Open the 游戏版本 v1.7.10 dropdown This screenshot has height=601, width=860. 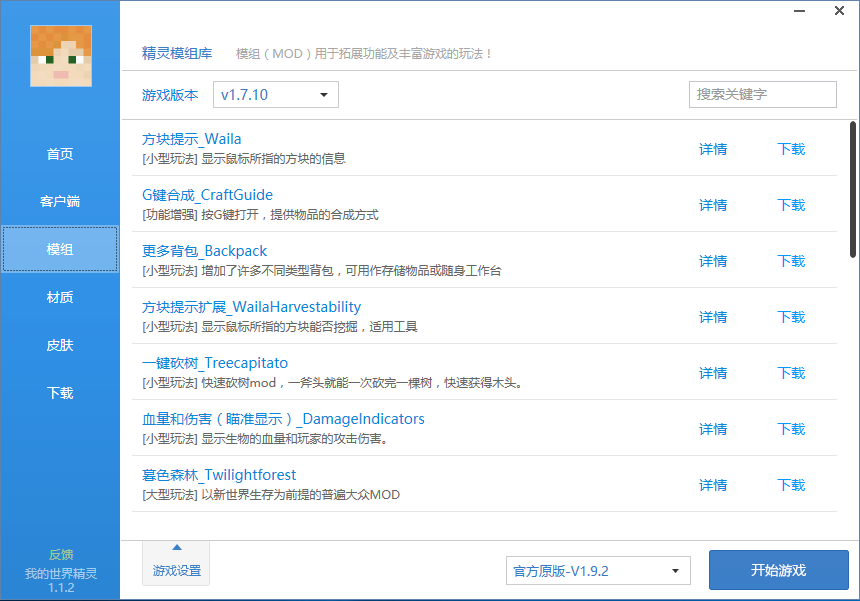coord(276,94)
